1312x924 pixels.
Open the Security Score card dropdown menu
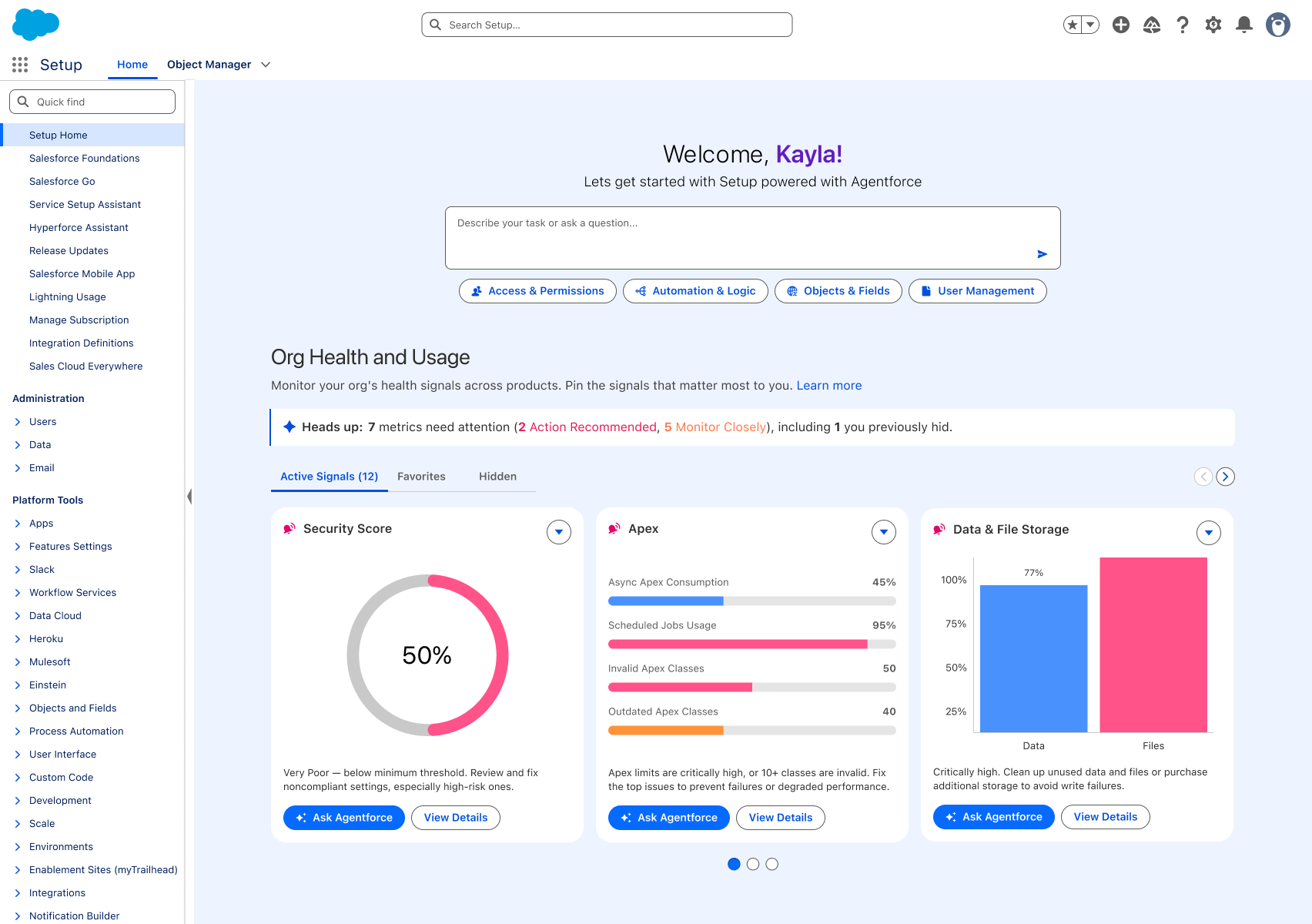coord(559,532)
